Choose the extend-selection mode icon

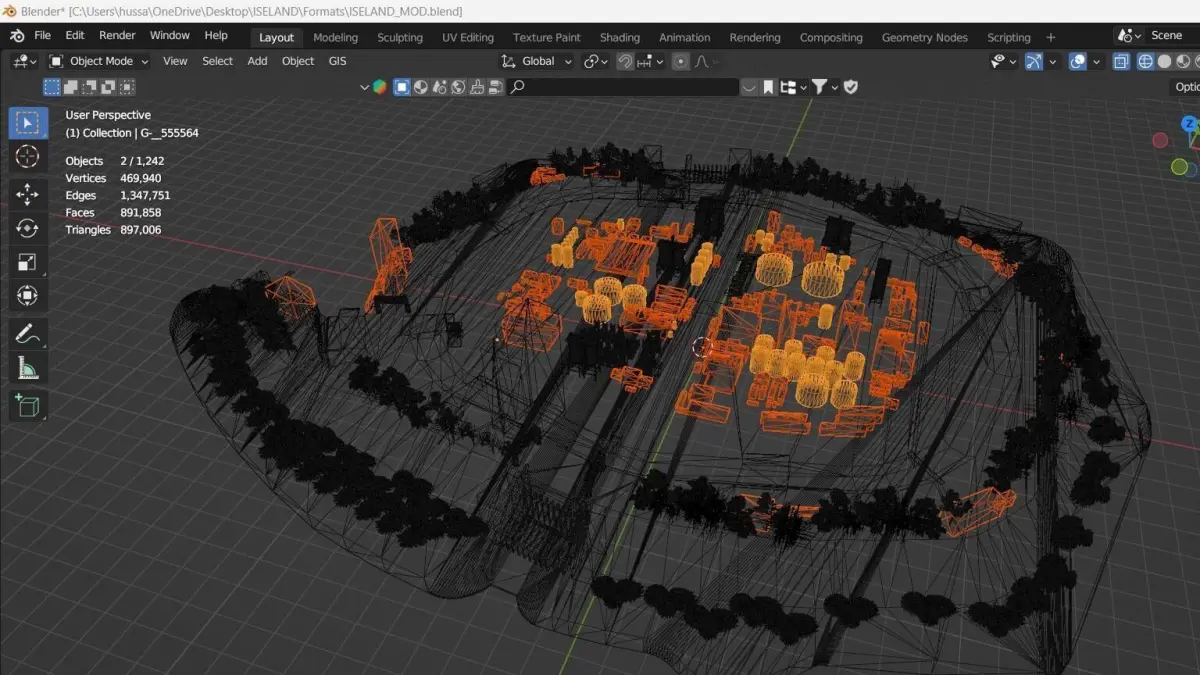pyautogui.click(x=70, y=87)
